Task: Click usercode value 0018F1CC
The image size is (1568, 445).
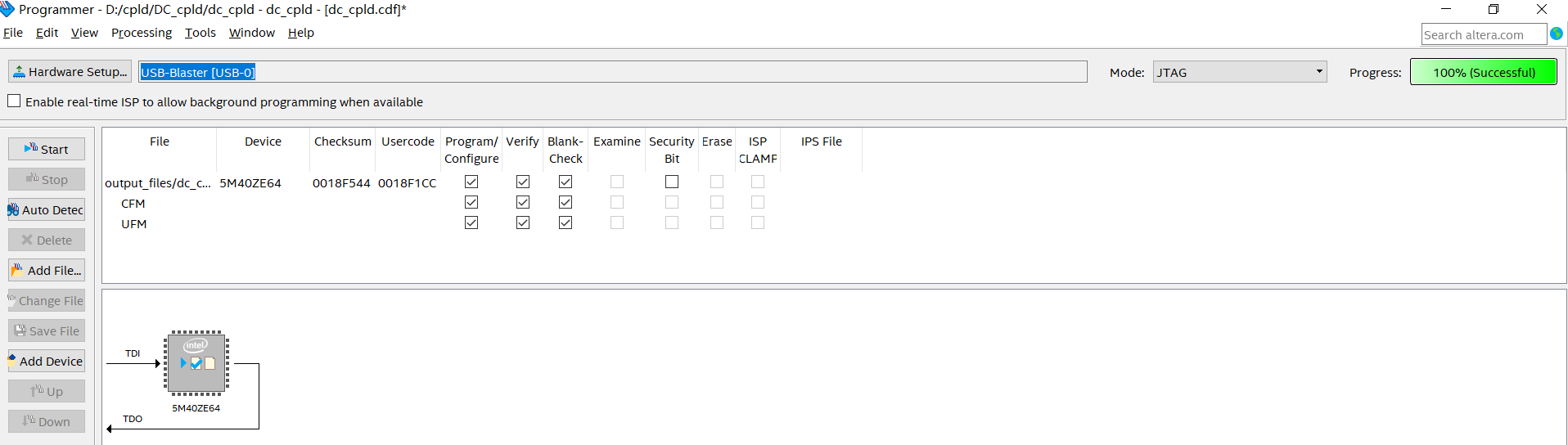Action: 407,183
